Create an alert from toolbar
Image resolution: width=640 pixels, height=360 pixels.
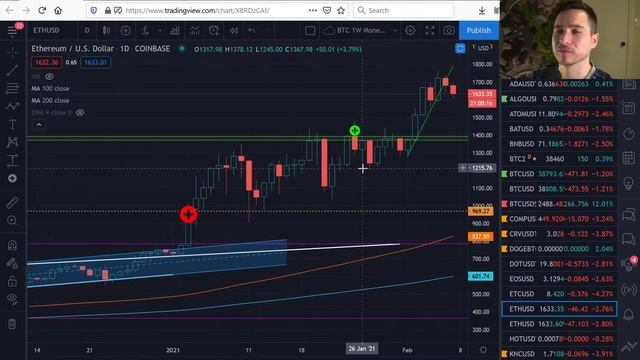click(x=214, y=31)
